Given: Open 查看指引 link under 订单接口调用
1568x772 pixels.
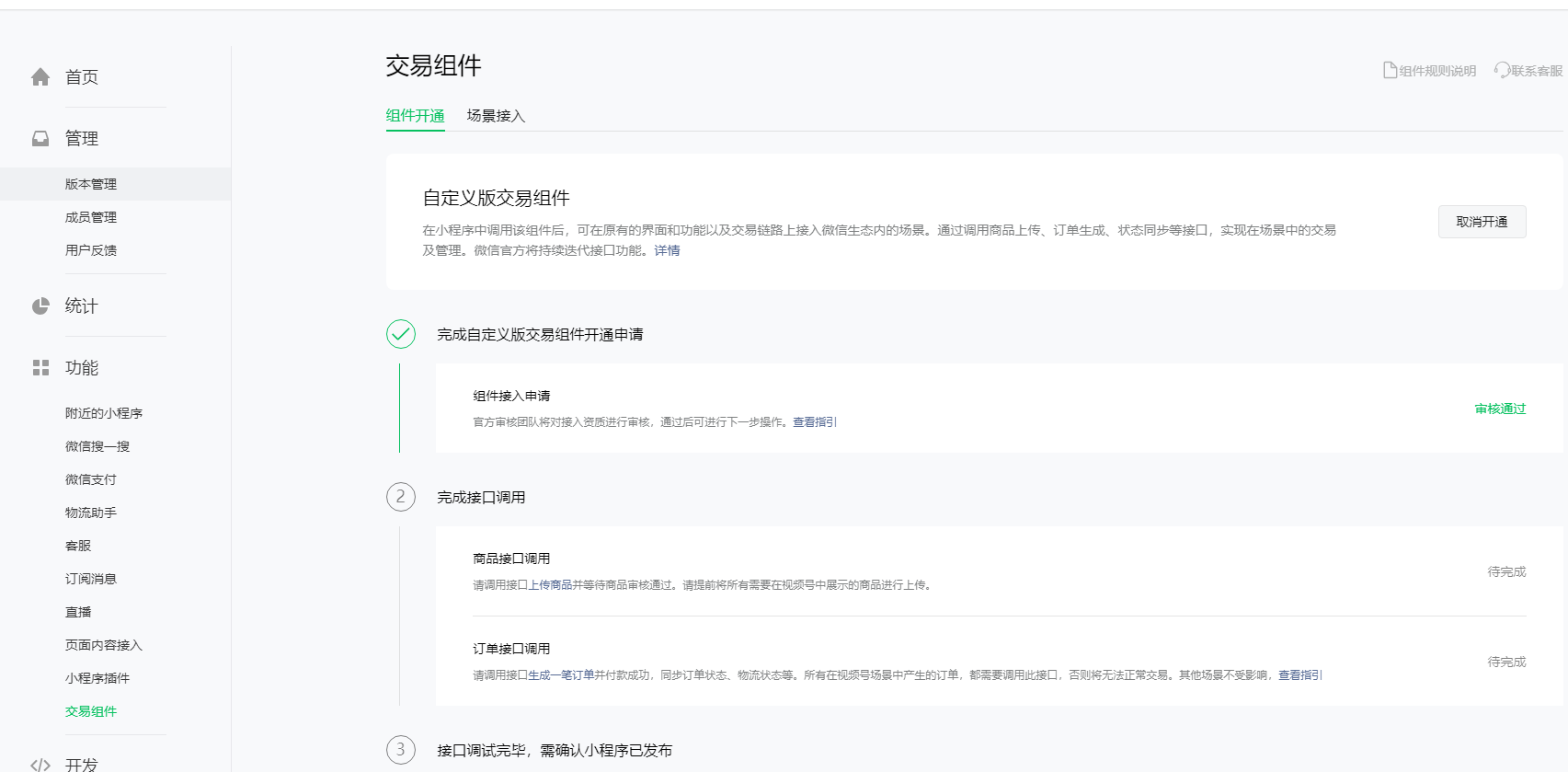Looking at the screenshot, I should (1300, 675).
